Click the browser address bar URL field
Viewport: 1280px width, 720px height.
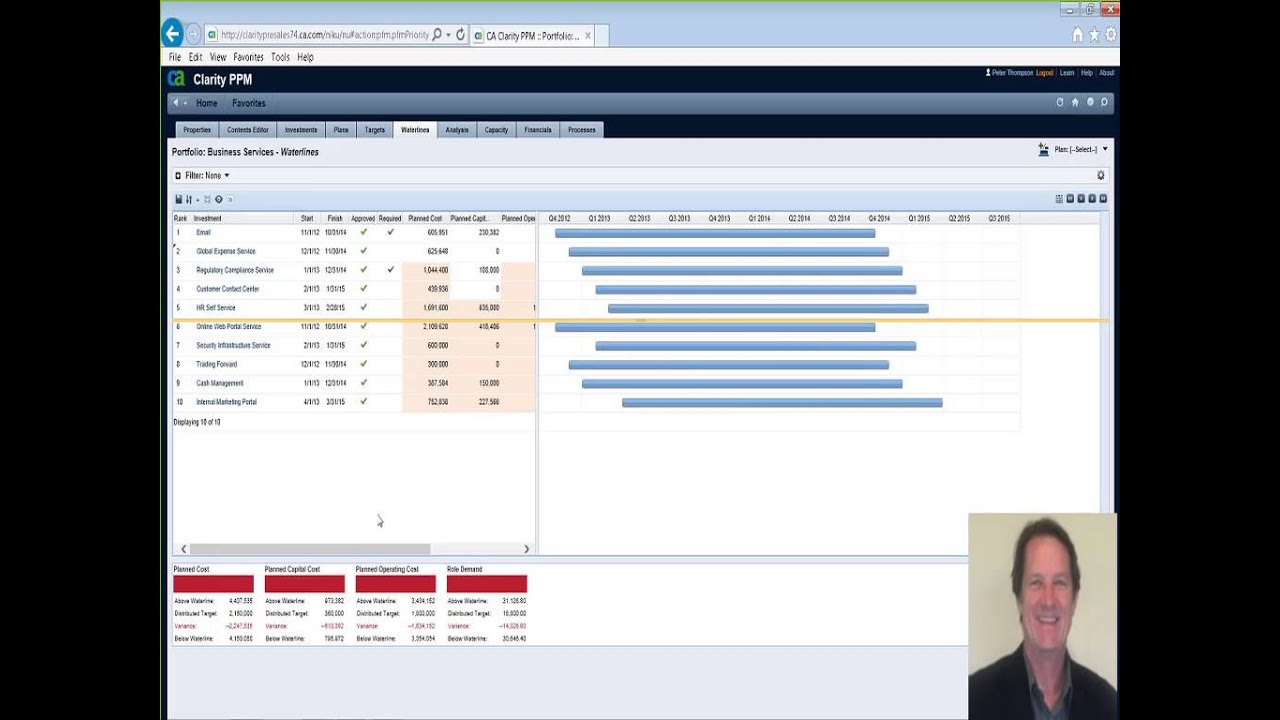coord(323,34)
